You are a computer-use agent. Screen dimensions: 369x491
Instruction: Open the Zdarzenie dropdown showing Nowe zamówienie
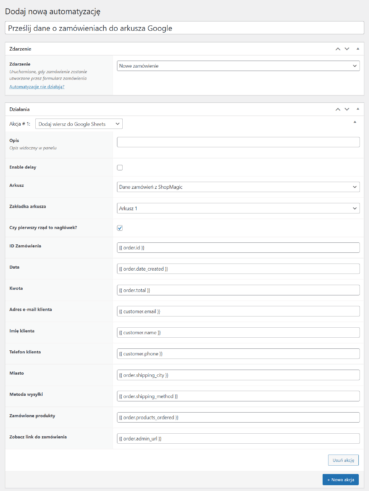(238, 66)
